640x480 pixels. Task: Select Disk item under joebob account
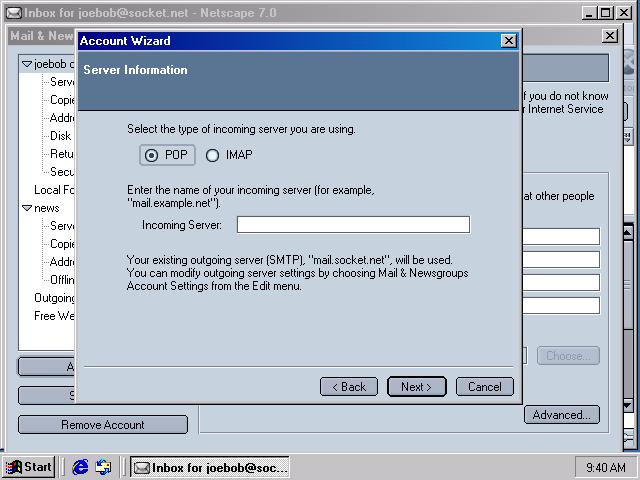click(60, 136)
